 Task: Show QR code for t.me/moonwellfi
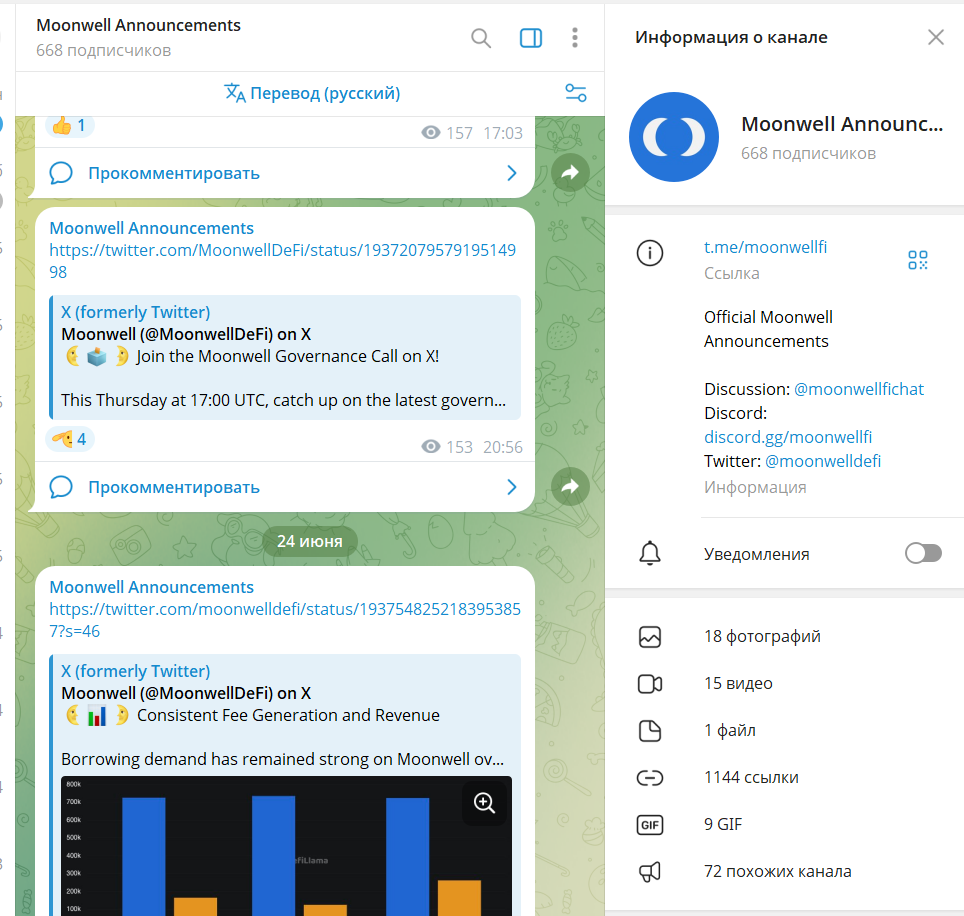tap(917, 259)
